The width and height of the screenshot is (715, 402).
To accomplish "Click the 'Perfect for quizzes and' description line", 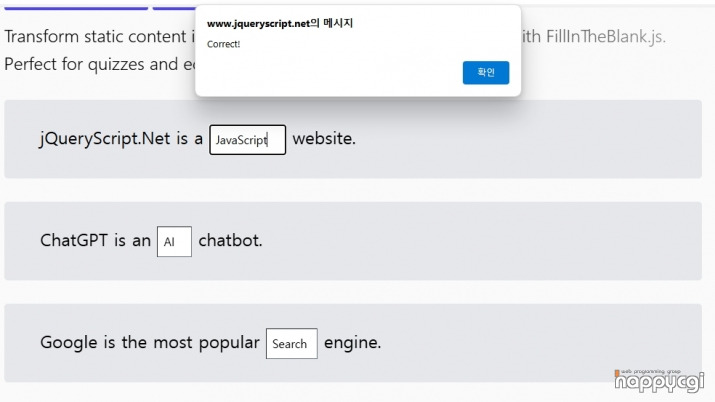I will 91,64.
